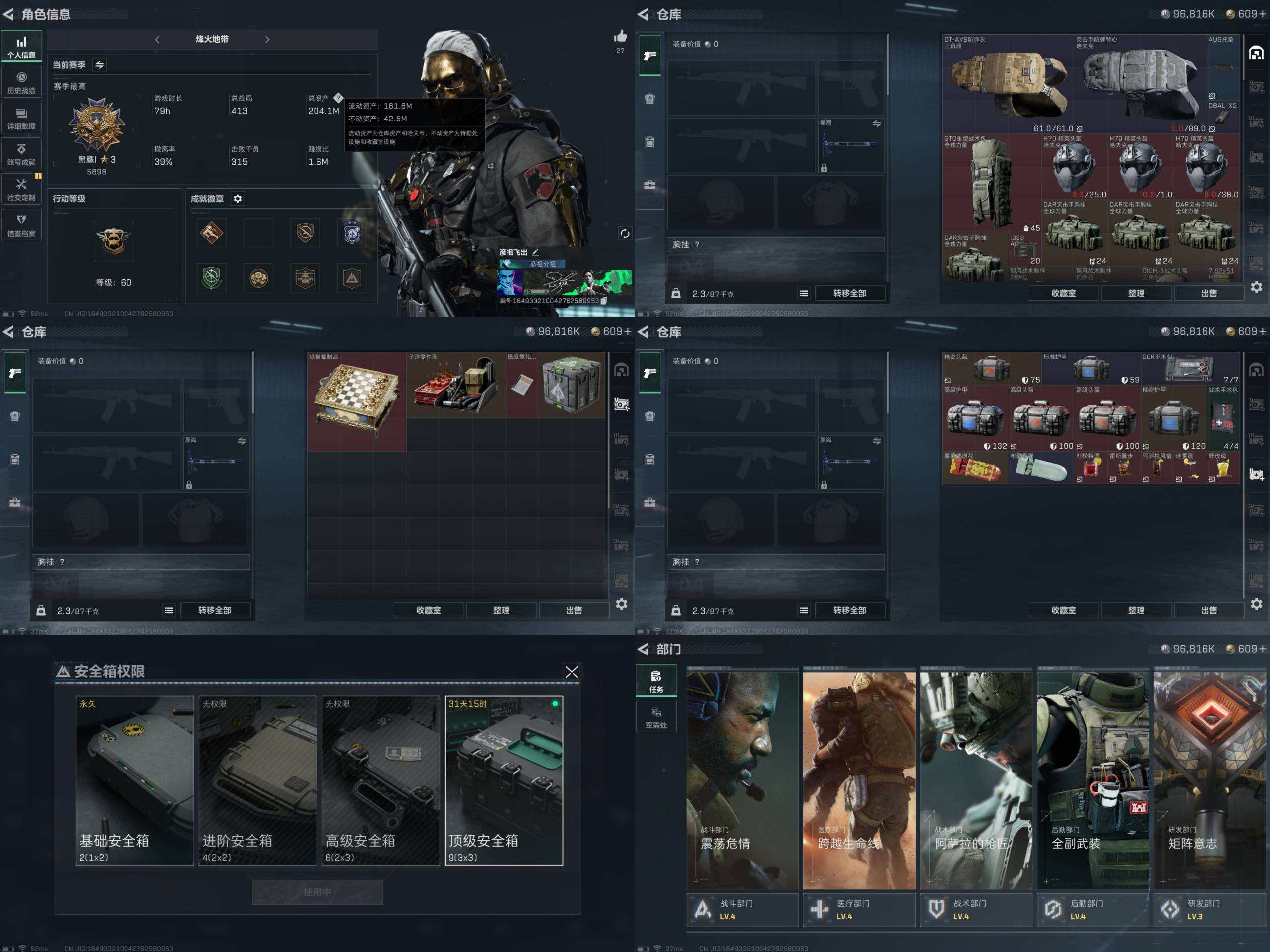Click the 战斗部门 LV.4 emblem icon
This screenshot has width=1270, height=952.
pyautogui.click(x=703, y=909)
